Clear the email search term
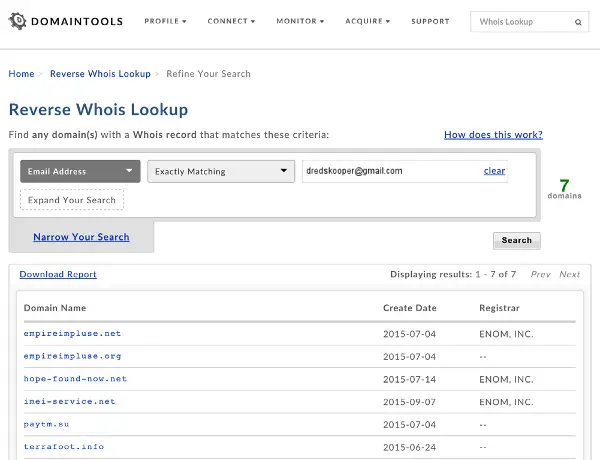Image resolution: width=600 pixels, height=460 pixels. click(494, 171)
